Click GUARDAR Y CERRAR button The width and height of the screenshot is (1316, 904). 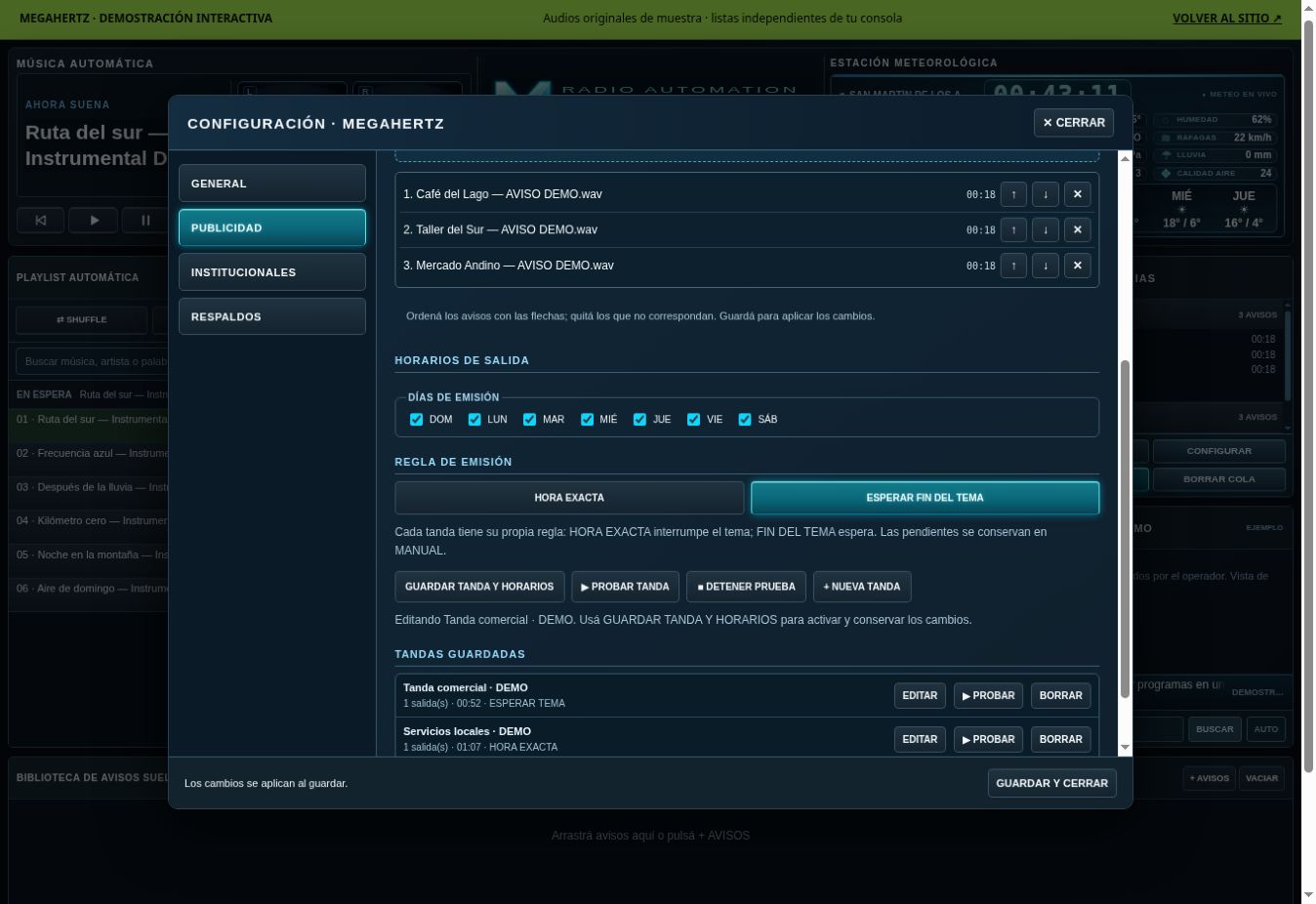(x=1051, y=783)
